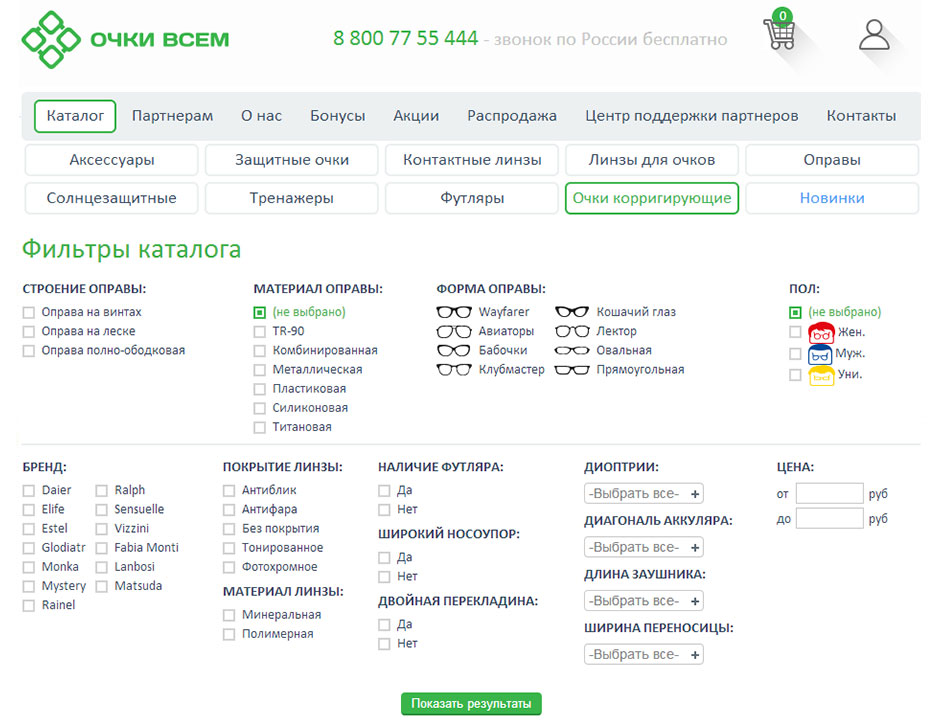Click the user account profile icon
The image size is (940, 725).
pyautogui.click(x=874, y=34)
